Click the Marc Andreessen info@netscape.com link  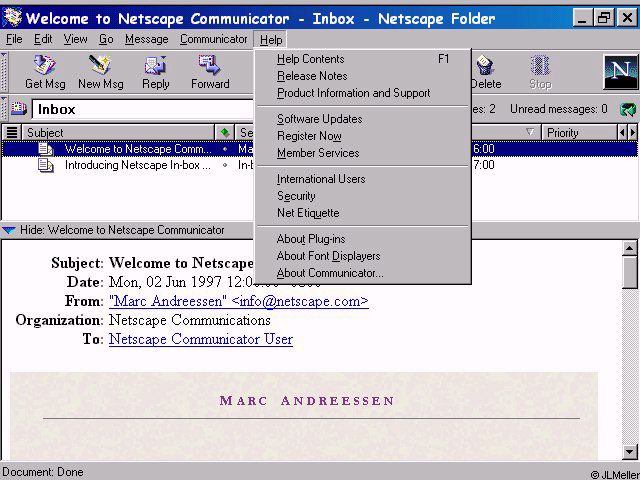[239, 301]
